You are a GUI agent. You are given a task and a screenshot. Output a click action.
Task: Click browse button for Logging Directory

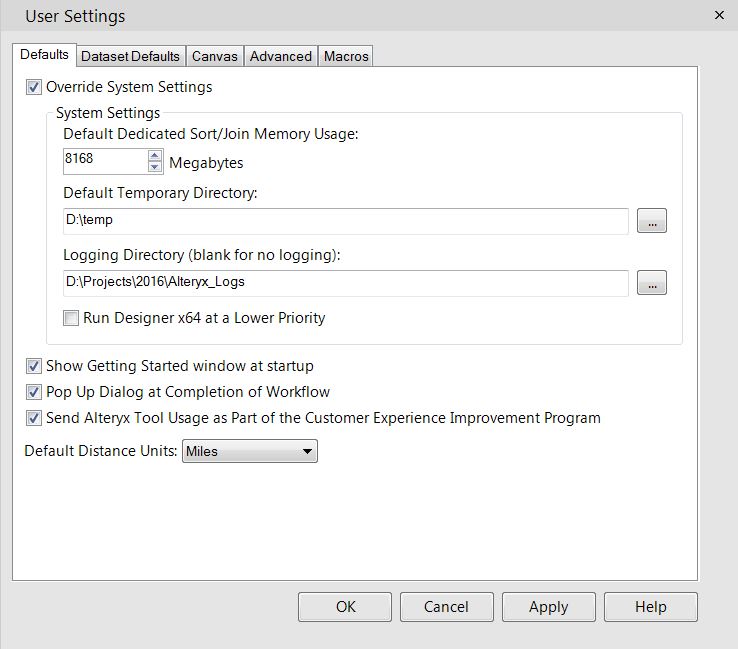(651, 284)
